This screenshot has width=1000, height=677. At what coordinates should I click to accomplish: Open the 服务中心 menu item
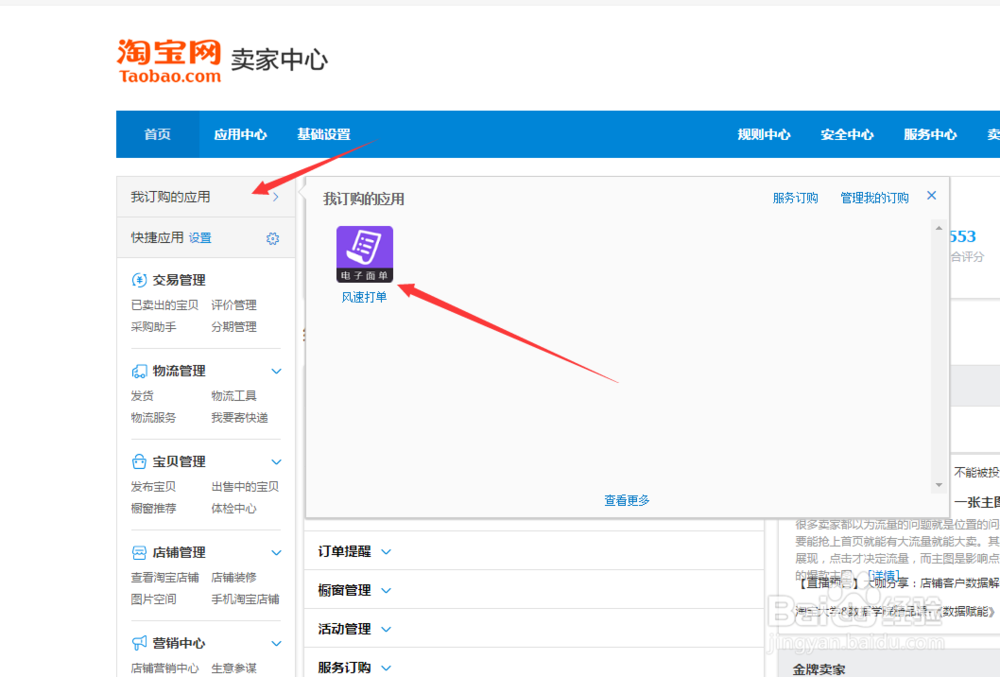(930, 135)
